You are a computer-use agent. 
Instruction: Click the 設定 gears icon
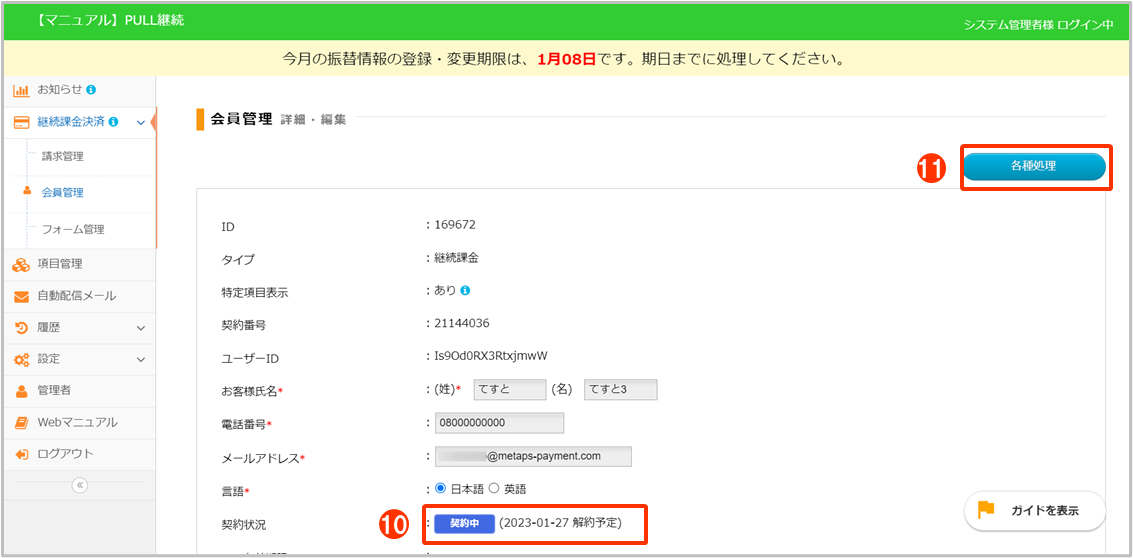(x=21, y=359)
